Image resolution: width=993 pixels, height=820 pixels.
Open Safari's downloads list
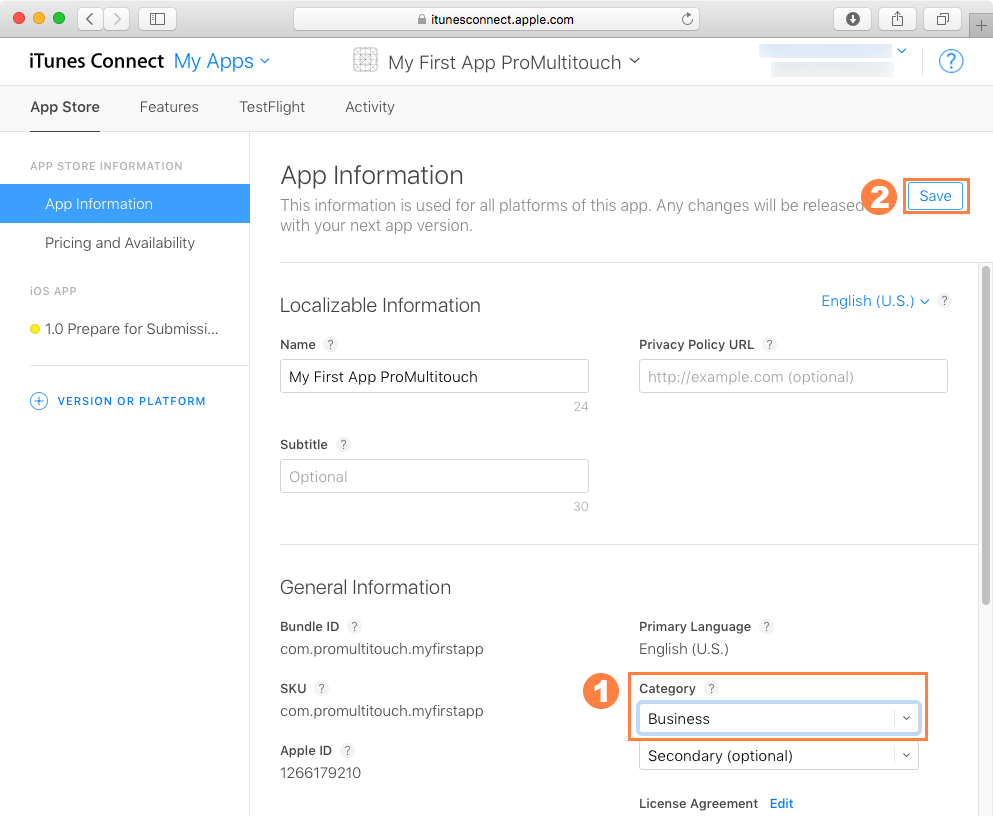(852, 19)
